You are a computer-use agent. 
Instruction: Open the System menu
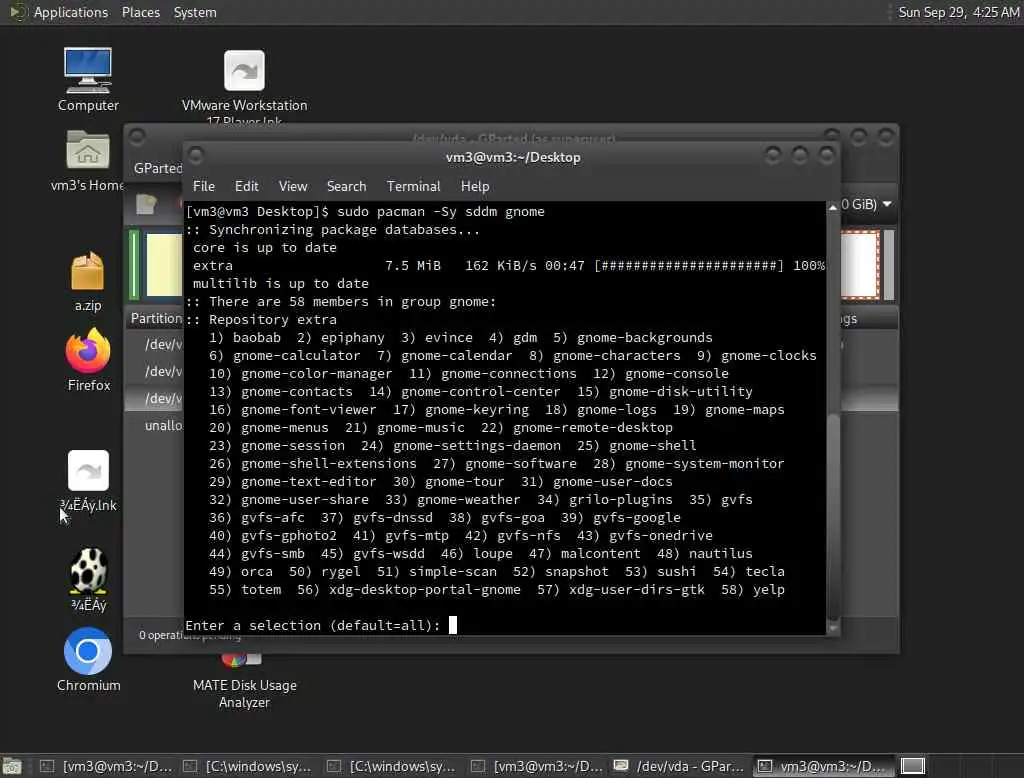tap(195, 12)
